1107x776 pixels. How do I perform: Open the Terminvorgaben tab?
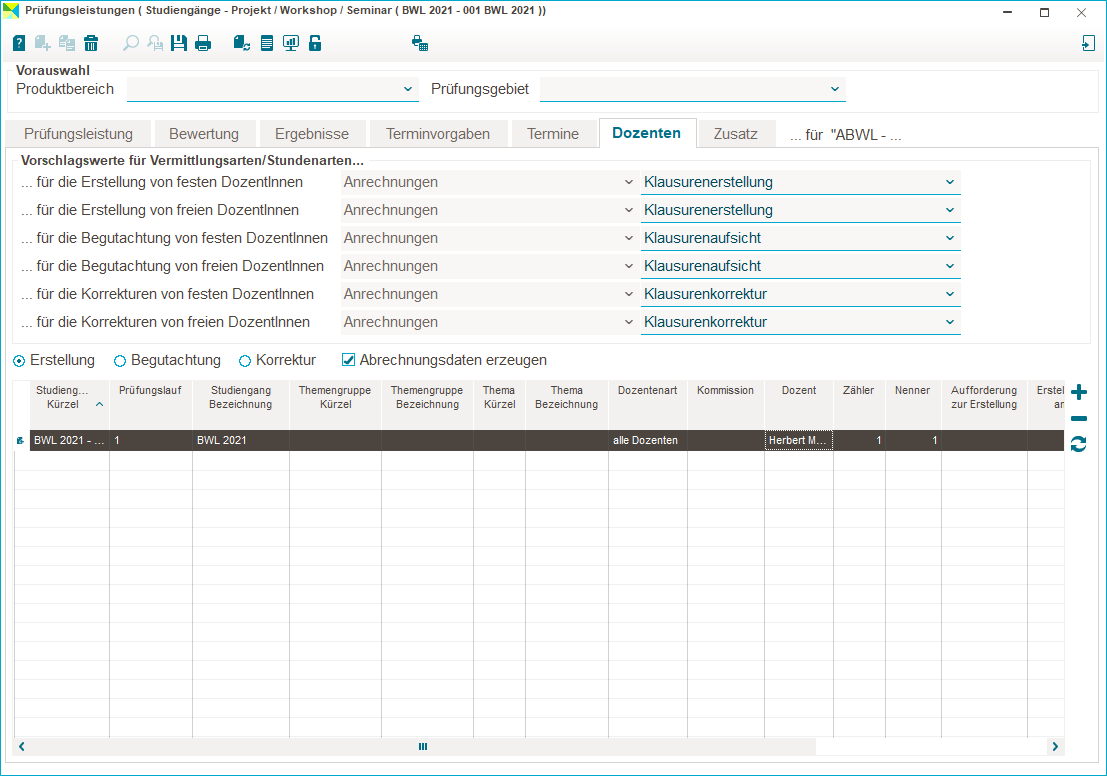tap(438, 134)
